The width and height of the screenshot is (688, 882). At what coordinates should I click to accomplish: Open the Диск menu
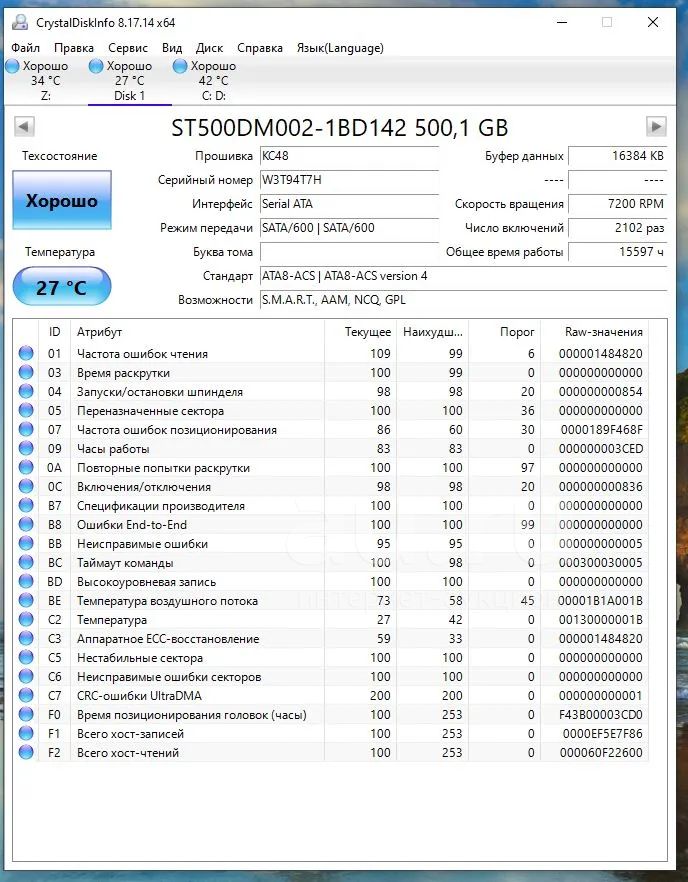tap(209, 48)
